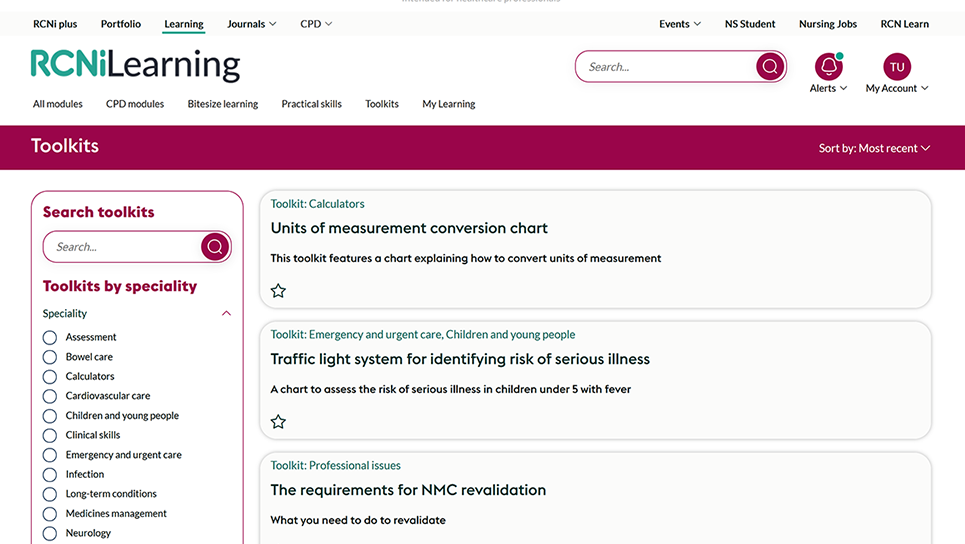This screenshot has height=544, width=965.
Task: Click 'What you need to do to revalidate' text
Action: pos(358,521)
